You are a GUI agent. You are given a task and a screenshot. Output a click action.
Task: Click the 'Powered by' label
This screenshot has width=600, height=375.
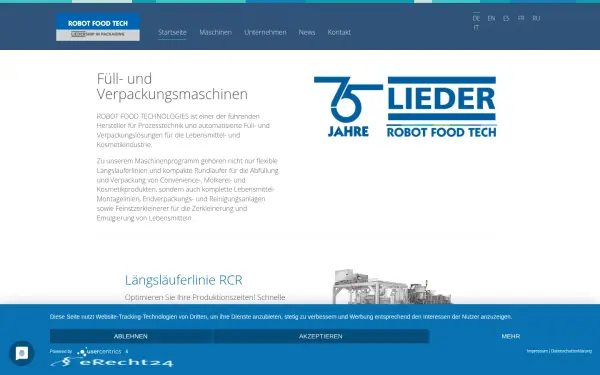tap(61, 351)
